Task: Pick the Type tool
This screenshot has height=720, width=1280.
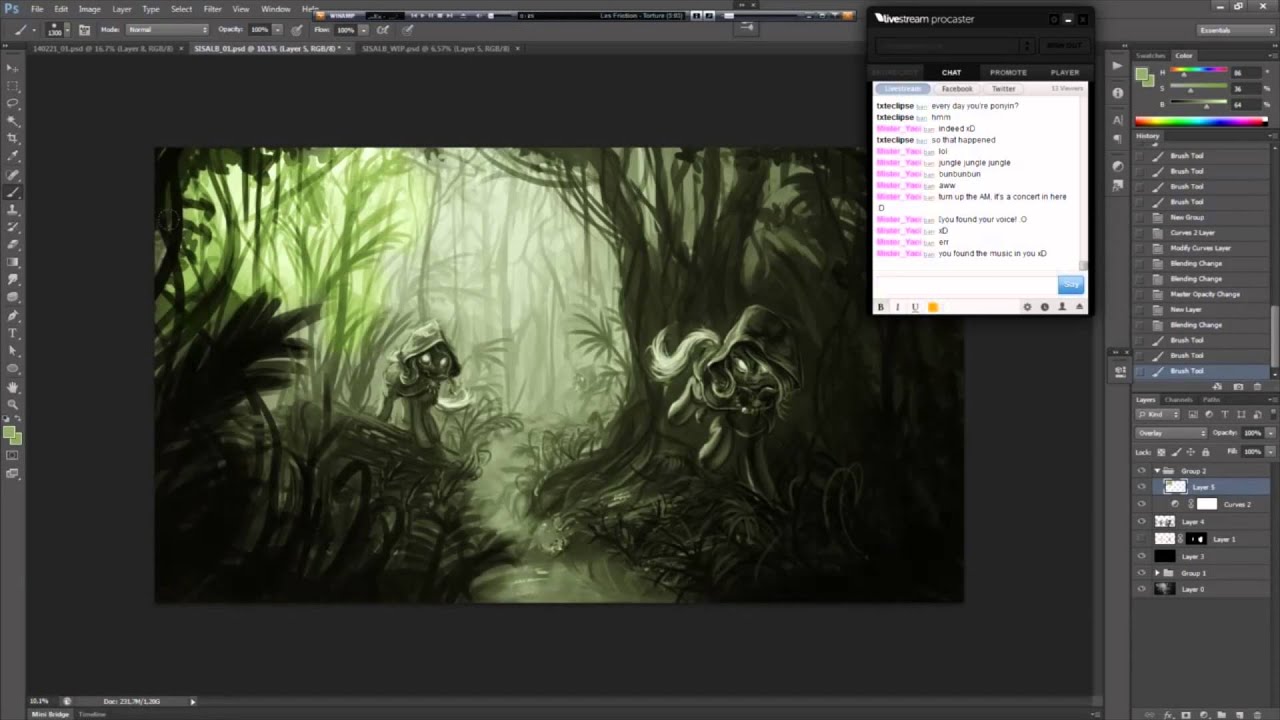Action: pyautogui.click(x=12, y=333)
